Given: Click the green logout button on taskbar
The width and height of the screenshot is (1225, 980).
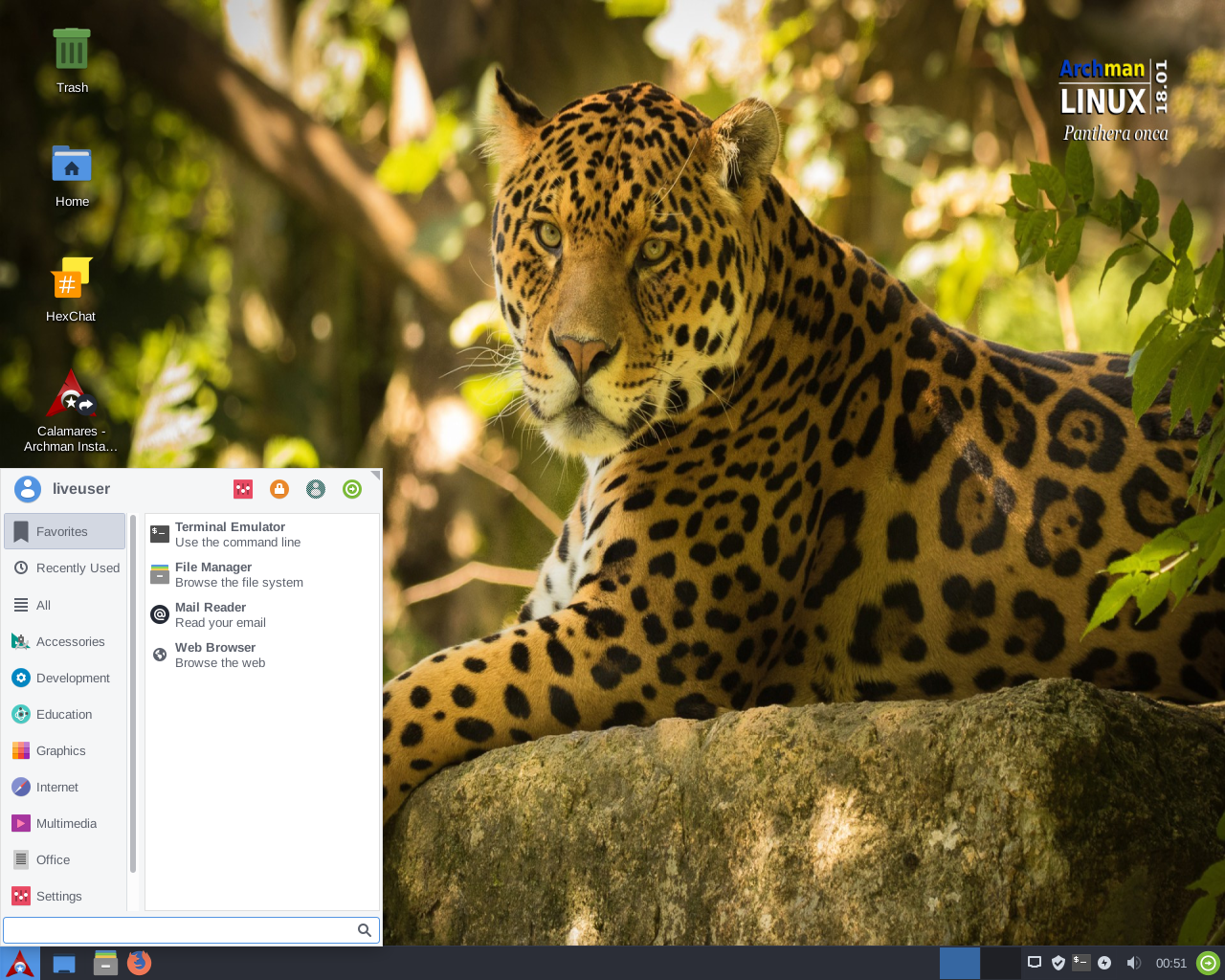Looking at the screenshot, I should 1209,963.
